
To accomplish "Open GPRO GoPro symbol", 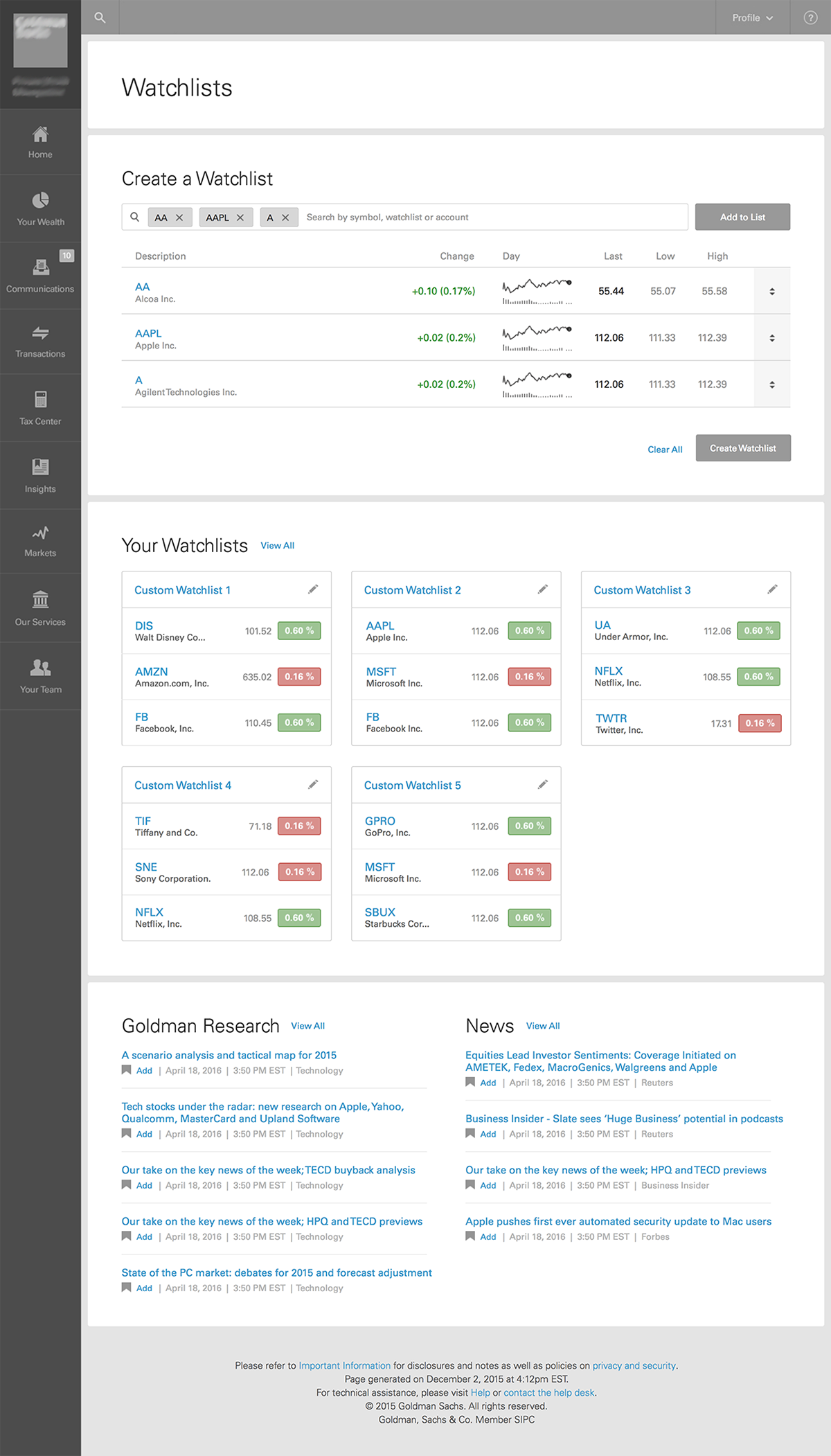I will click(380, 821).
